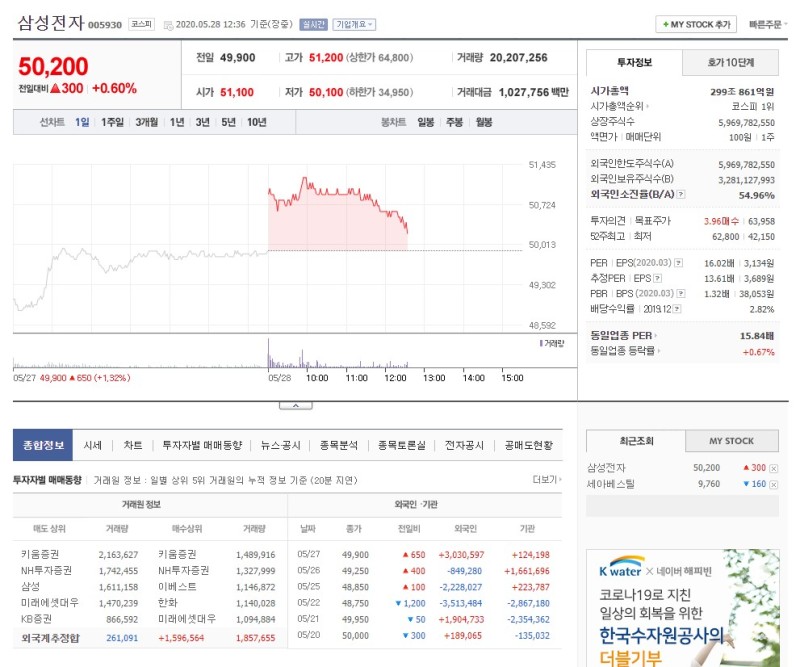Switch to 주봉 candlestick chart
Viewport: 800px width, 667px height.
pyautogui.click(x=454, y=122)
